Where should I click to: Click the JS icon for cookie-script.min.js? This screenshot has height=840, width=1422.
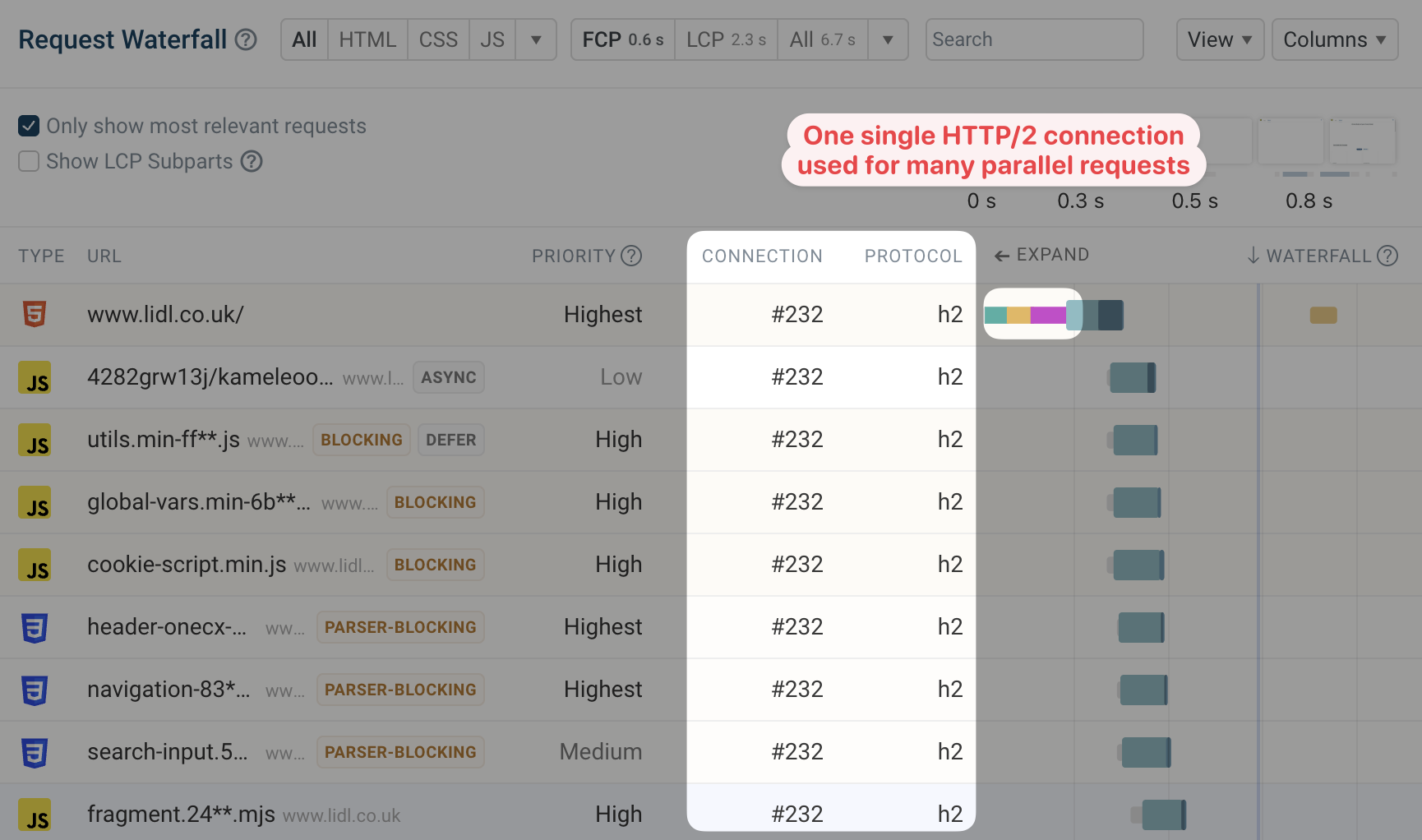(35, 565)
